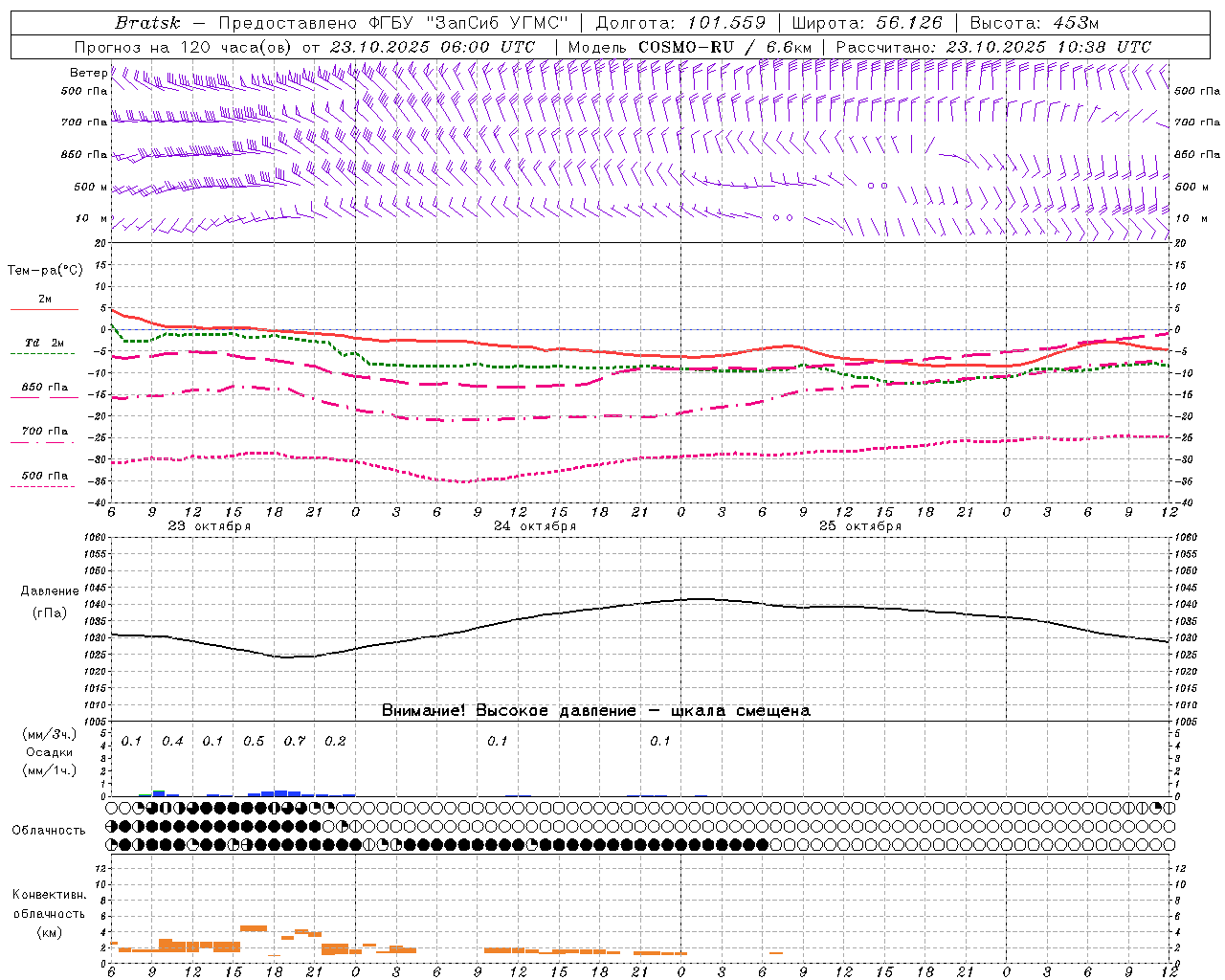Click "Прогноз на 120 часа(ов)" text
The width and height of the screenshot is (1225, 980).
184,47
